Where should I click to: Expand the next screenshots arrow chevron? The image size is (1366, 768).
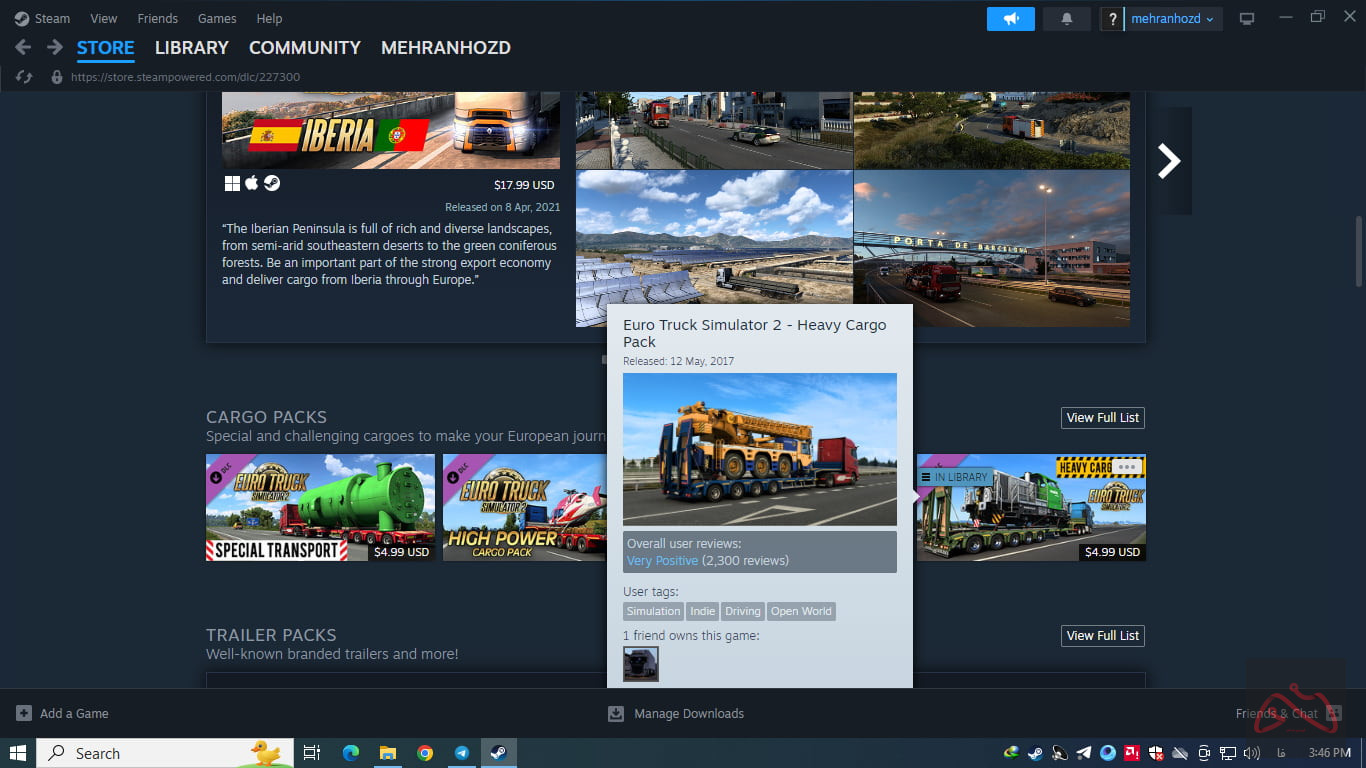point(1168,160)
